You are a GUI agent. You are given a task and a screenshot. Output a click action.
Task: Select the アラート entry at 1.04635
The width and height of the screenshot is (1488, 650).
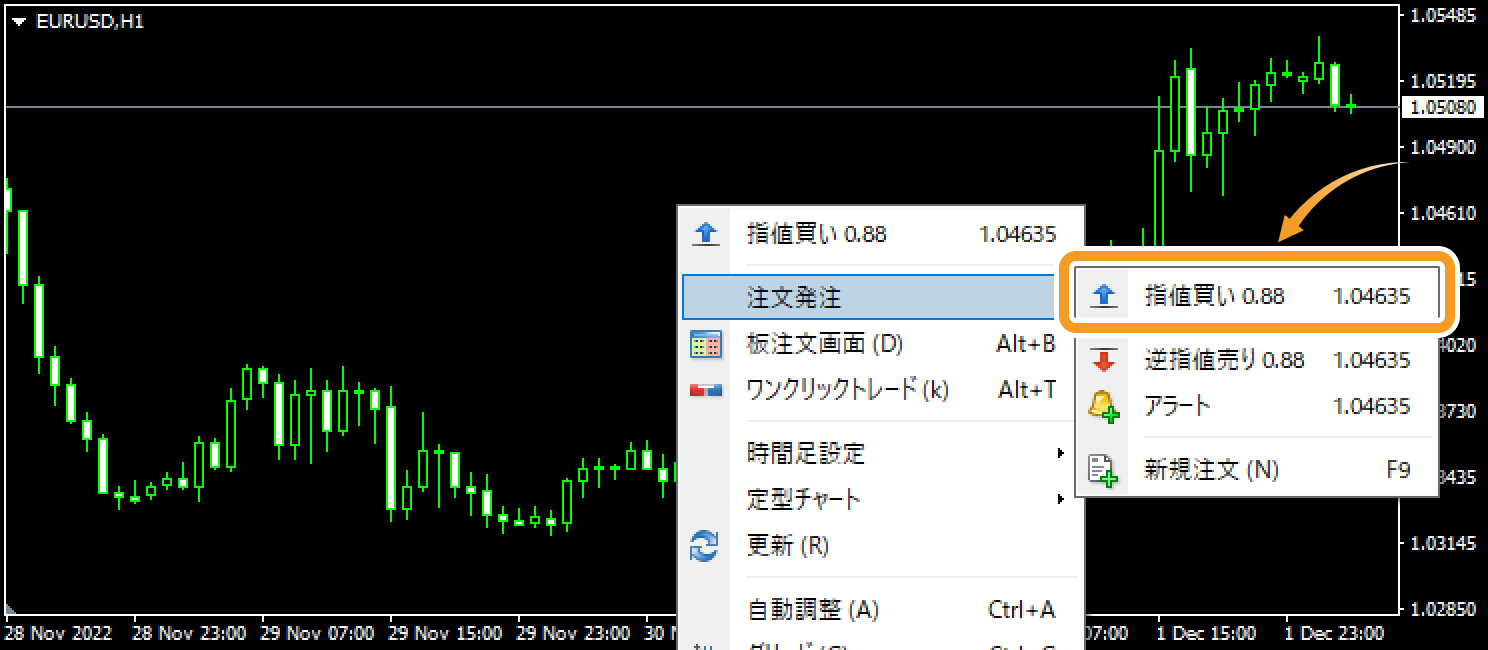click(x=1257, y=406)
